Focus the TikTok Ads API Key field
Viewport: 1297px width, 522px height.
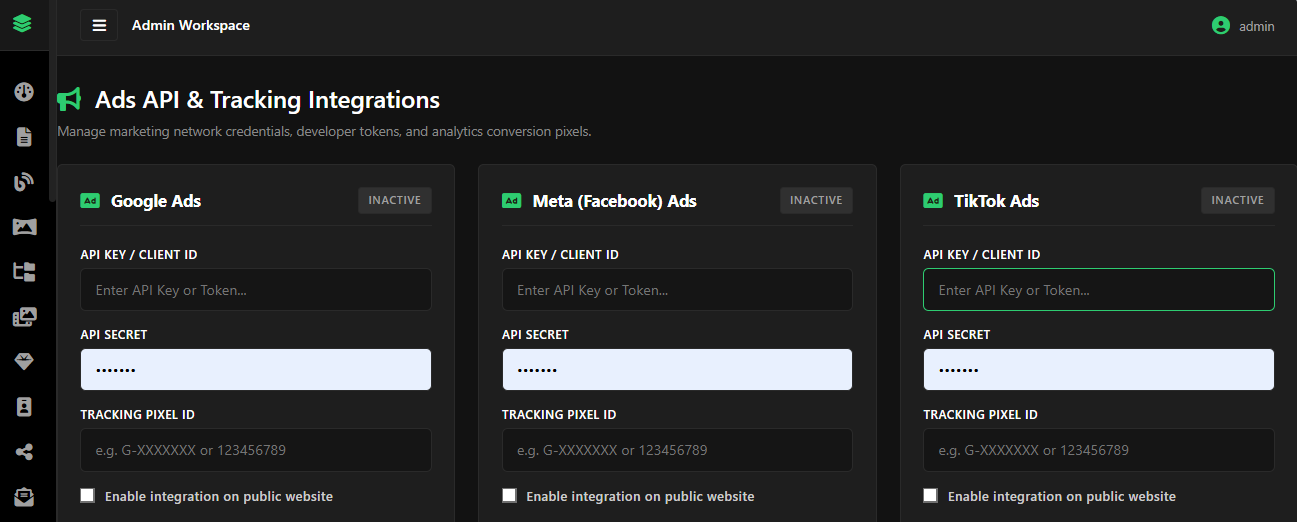pyautogui.click(x=1099, y=290)
